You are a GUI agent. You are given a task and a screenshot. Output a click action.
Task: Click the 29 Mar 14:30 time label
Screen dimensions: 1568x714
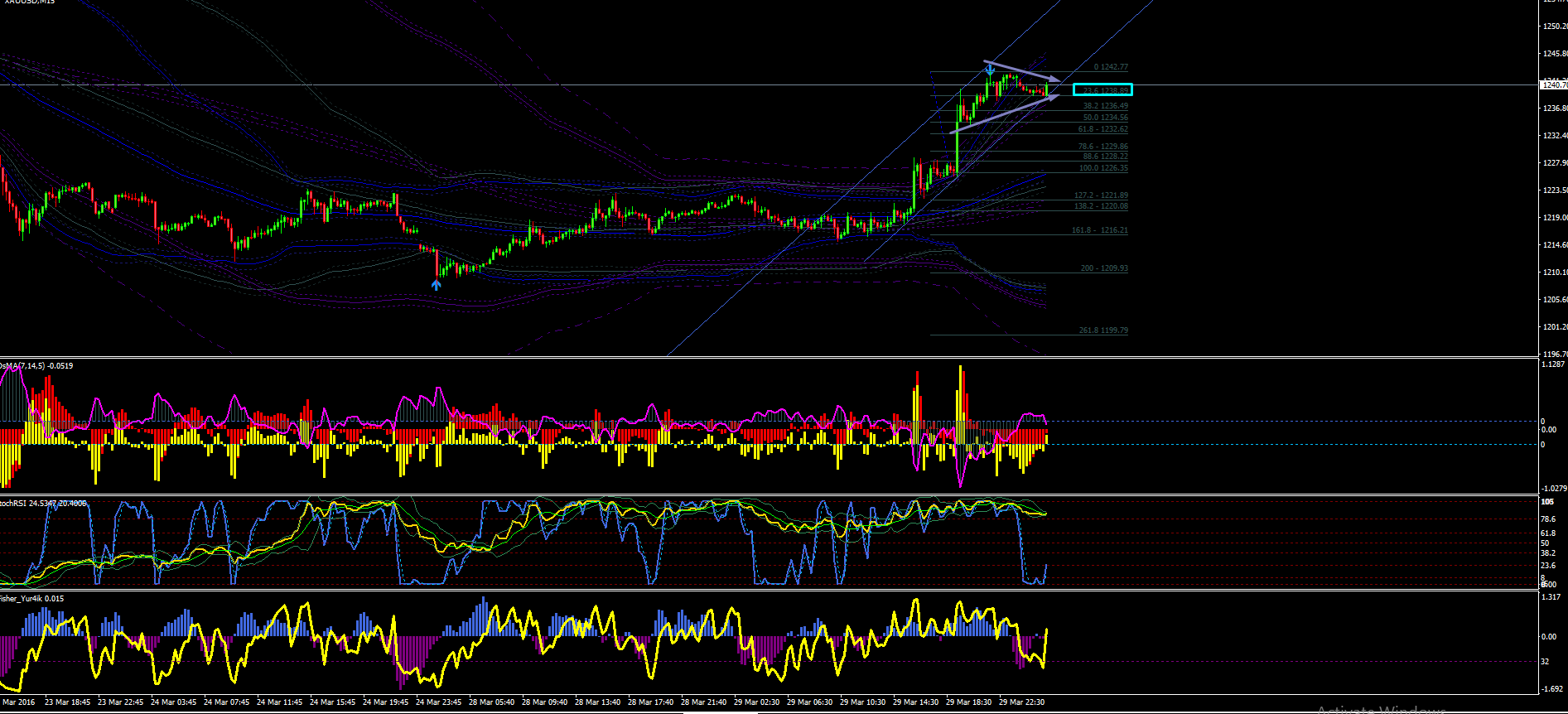[916, 702]
